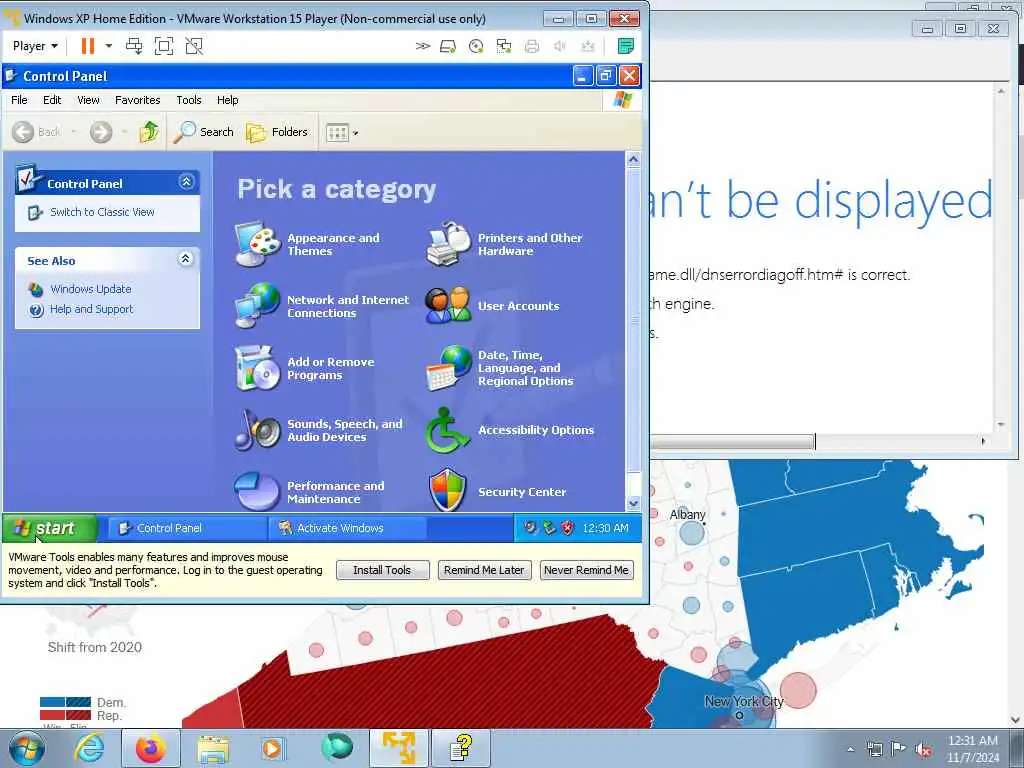Click scroll up arrow in Control Panel scrollbar
Screen dimensions: 1024x768
633,159
